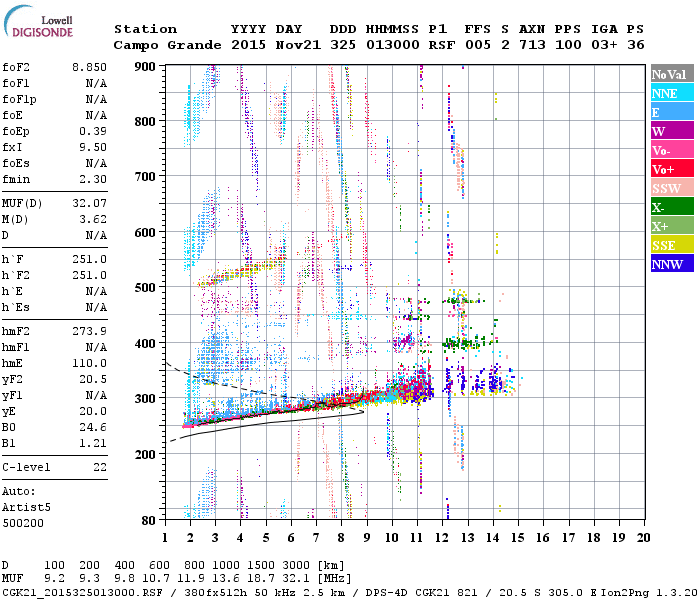Click the M(D) value 3.62
This screenshot has width=700, height=600.
click(x=93, y=219)
